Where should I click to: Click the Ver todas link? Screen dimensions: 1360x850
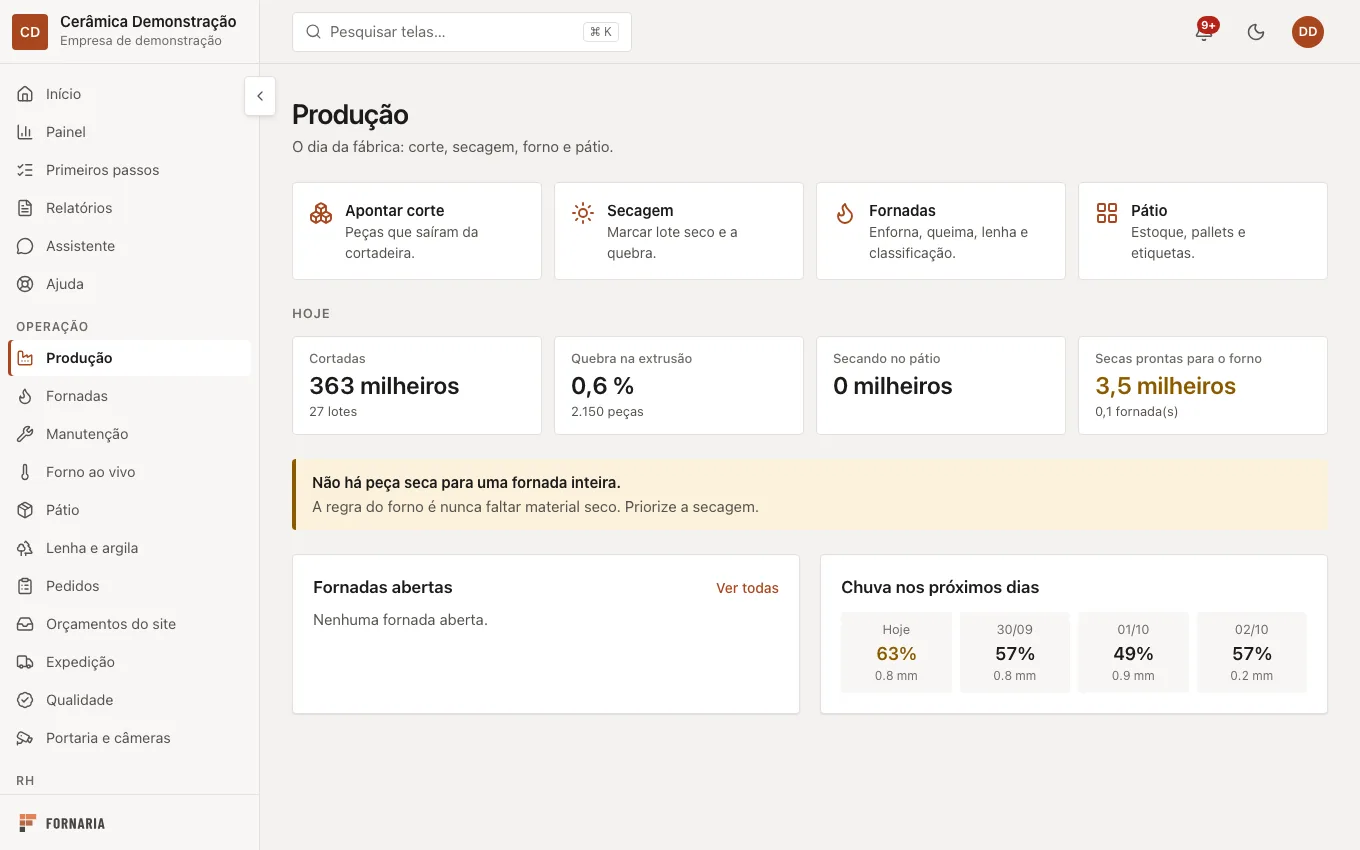(x=747, y=588)
